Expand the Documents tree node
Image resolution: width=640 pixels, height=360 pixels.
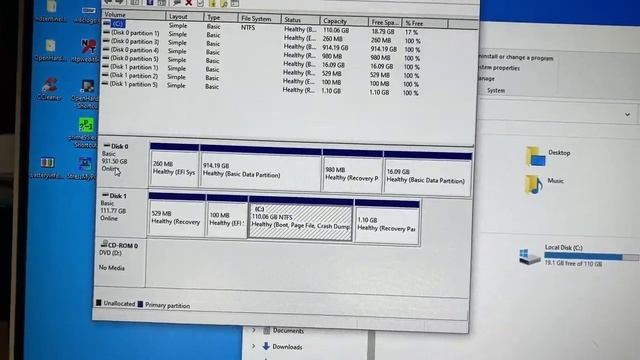pos(253,330)
